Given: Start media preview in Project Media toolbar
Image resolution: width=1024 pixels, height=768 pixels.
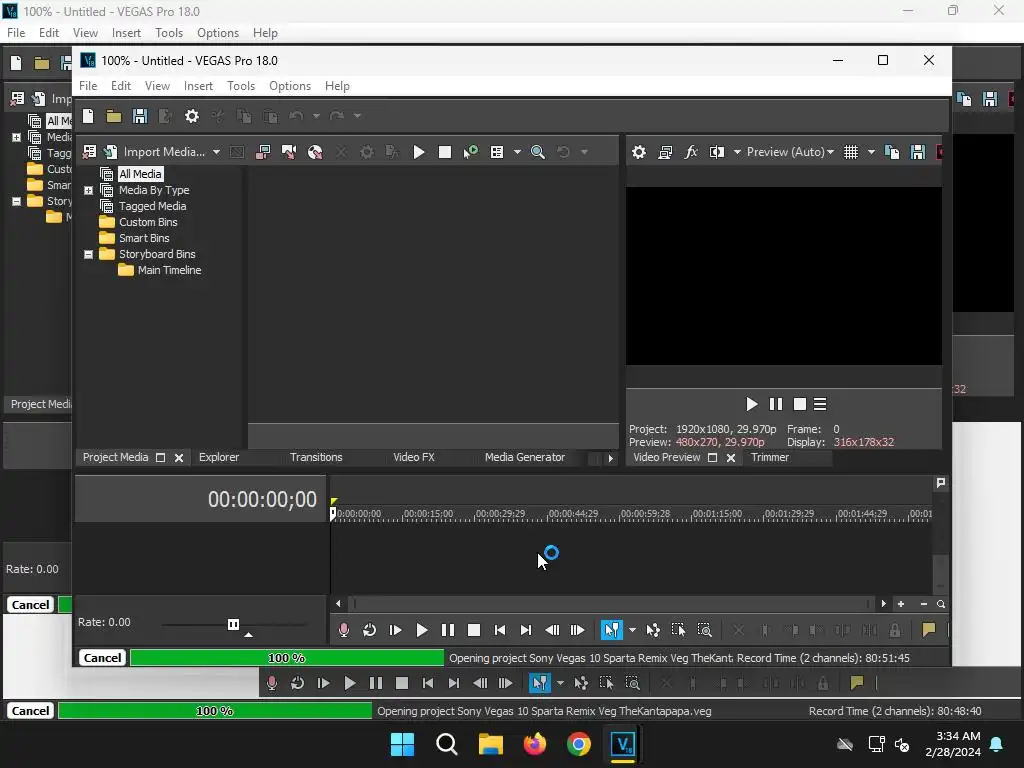Looking at the screenshot, I should (x=419, y=152).
